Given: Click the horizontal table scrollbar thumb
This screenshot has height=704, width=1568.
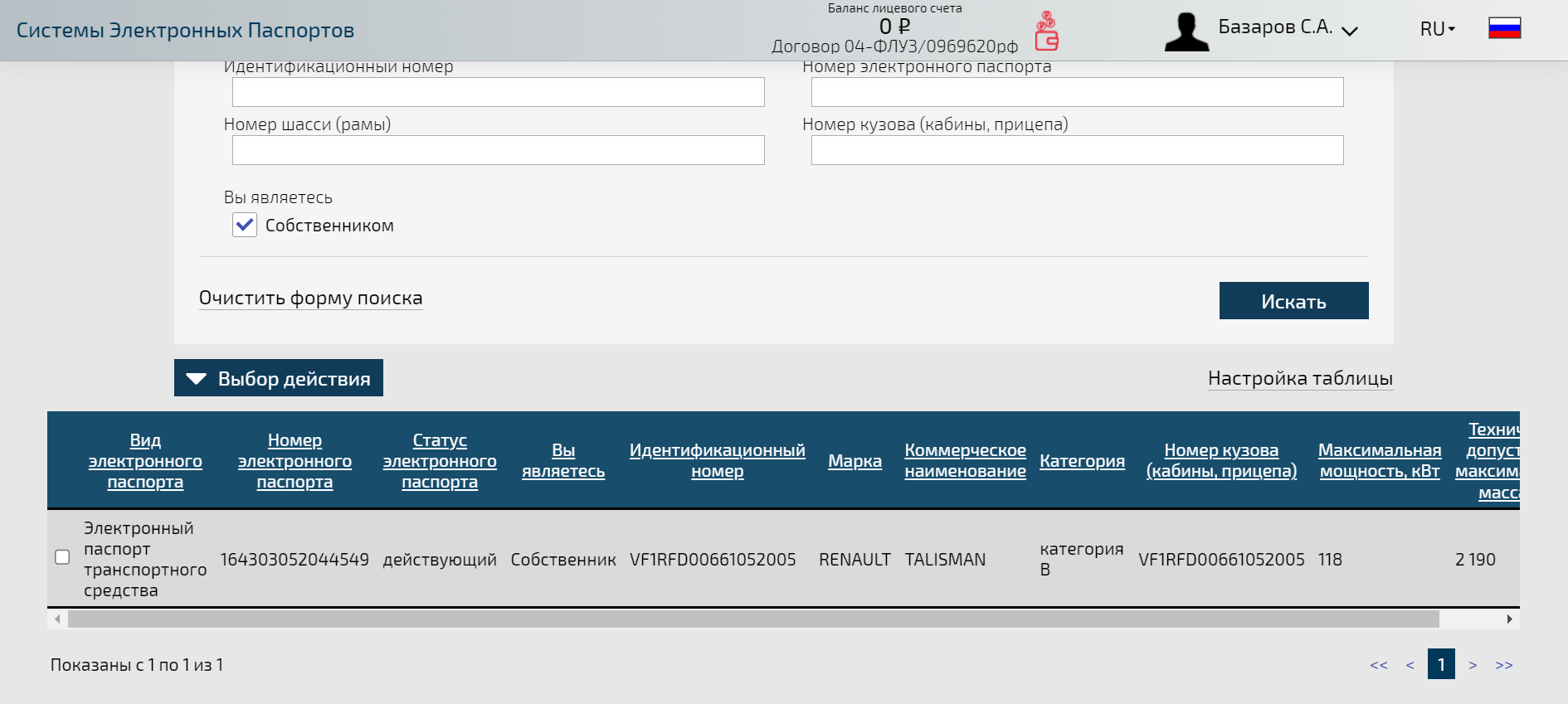Looking at the screenshot, I should 753,619.
